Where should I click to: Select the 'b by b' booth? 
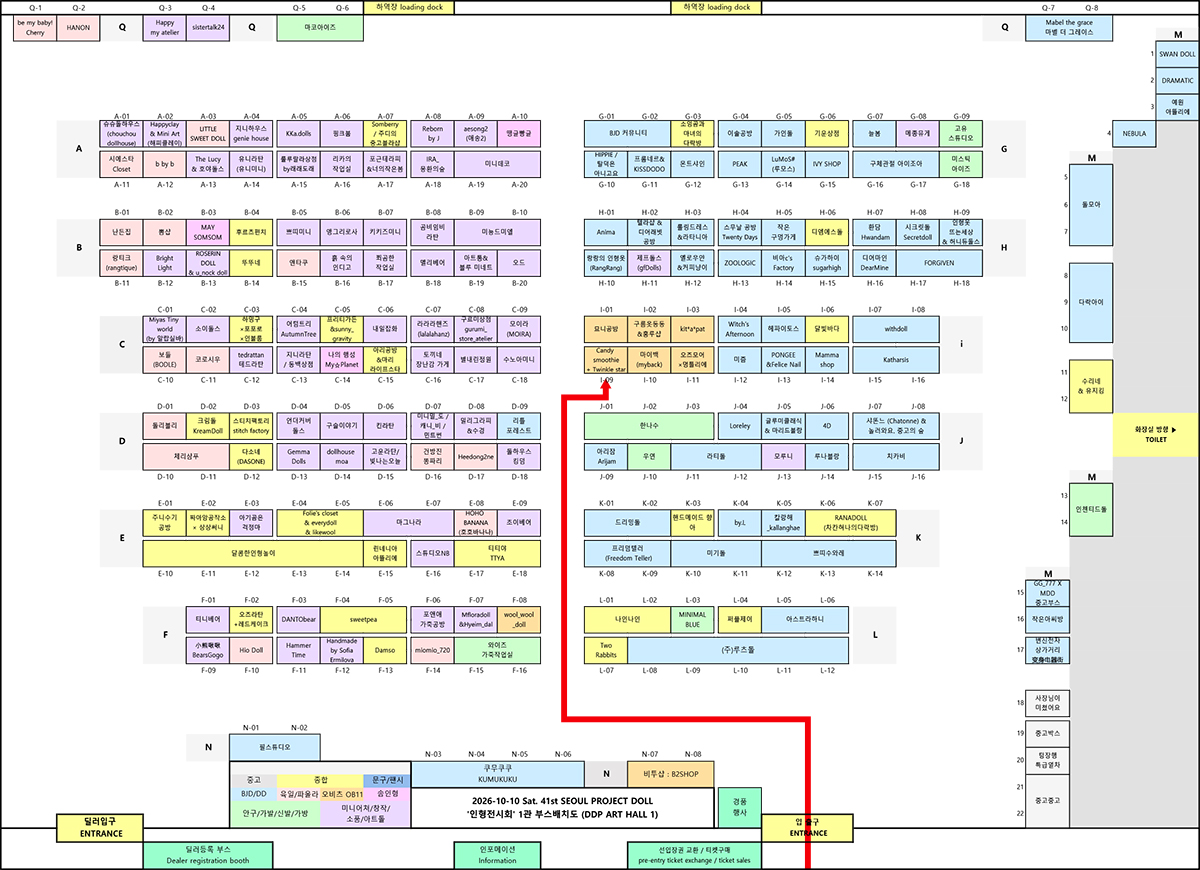click(165, 164)
